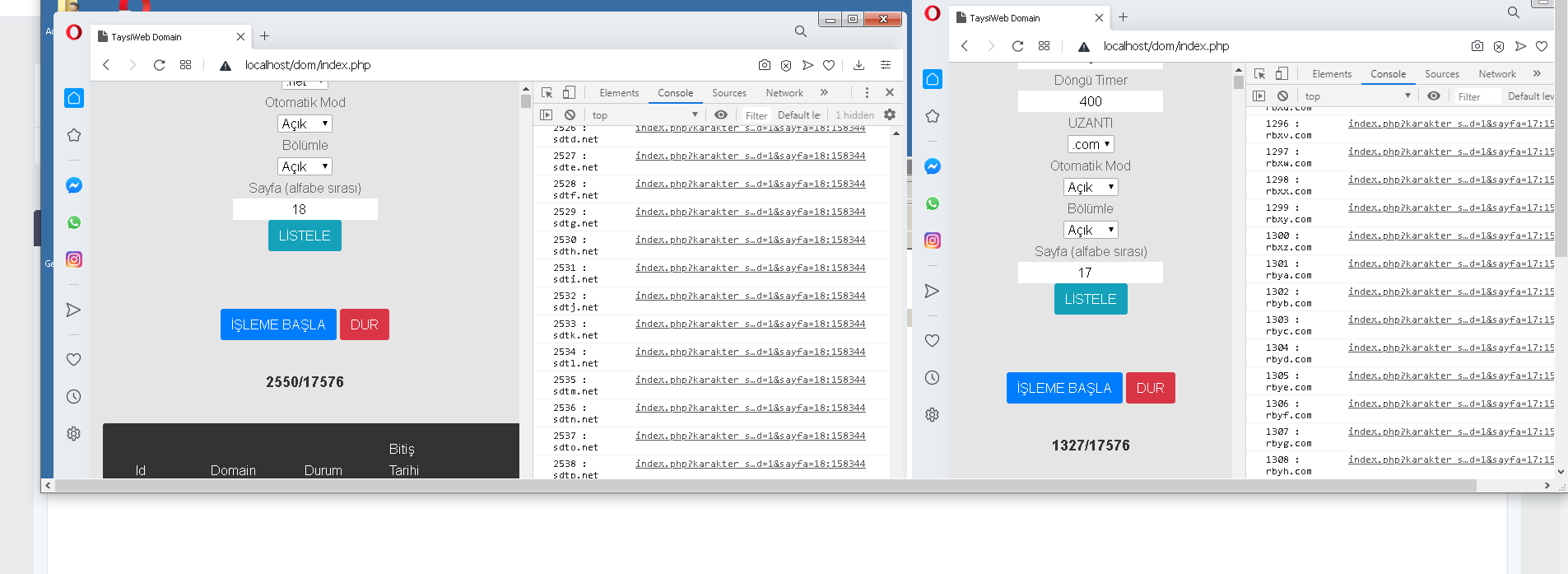This screenshot has width=1568, height=574.
Task: Open source link for sdte.net log entry
Action: (x=750, y=156)
